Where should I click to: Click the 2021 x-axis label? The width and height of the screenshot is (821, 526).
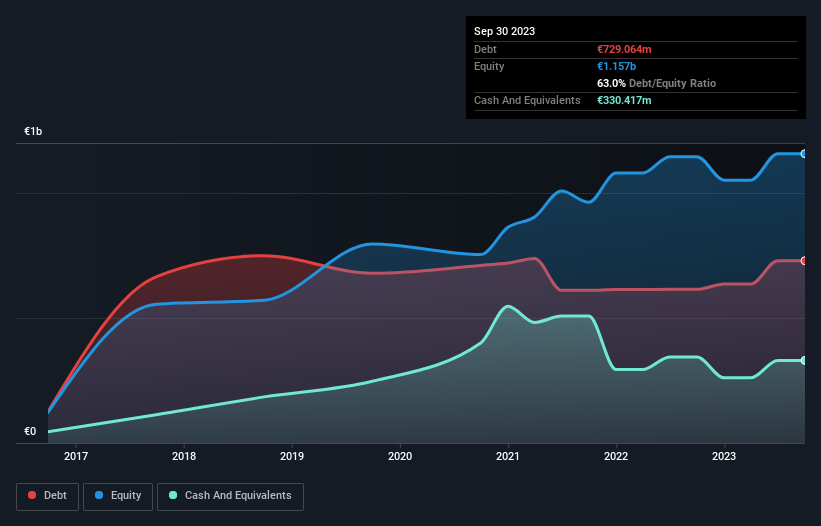(508, 456)
